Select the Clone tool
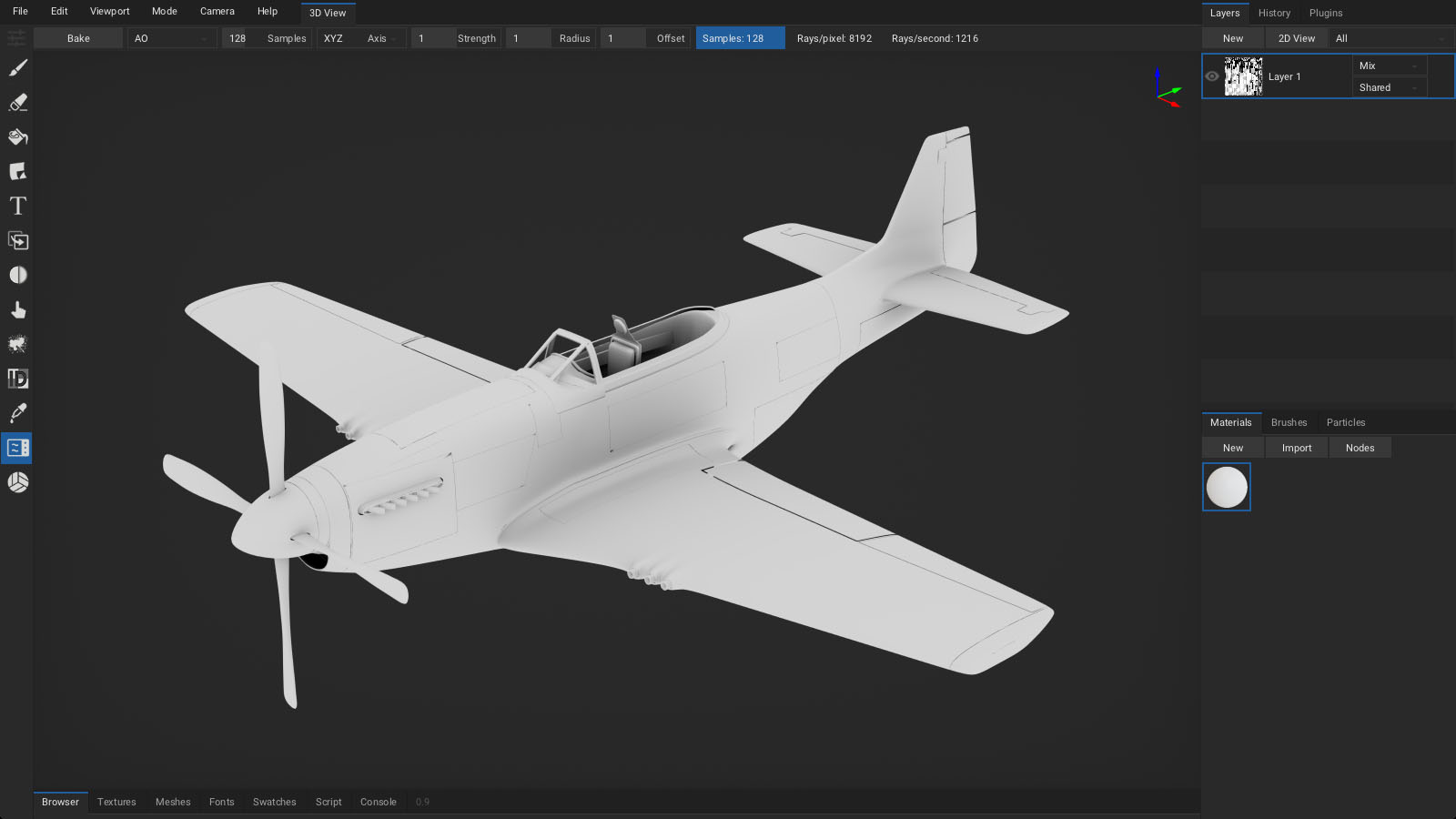This screenshot has height=819, width=1456. pyautogui.click(x=17, y=241)
